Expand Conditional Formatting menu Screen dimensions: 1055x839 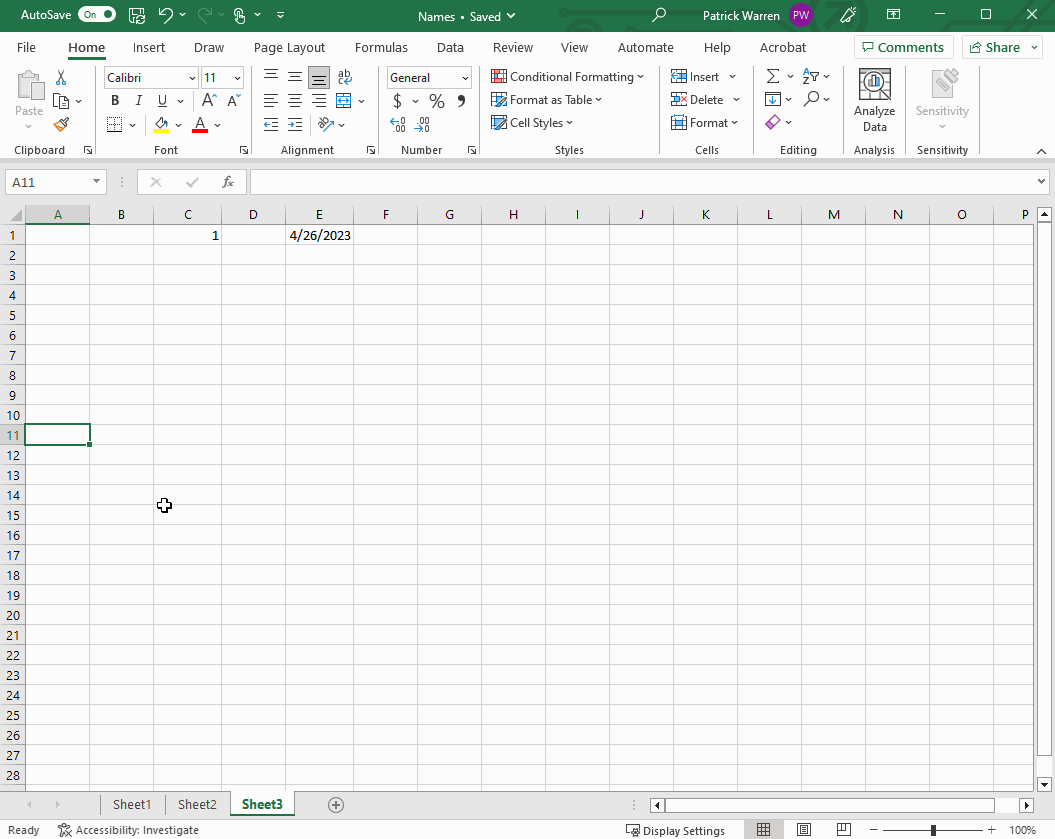click(567, 77)
